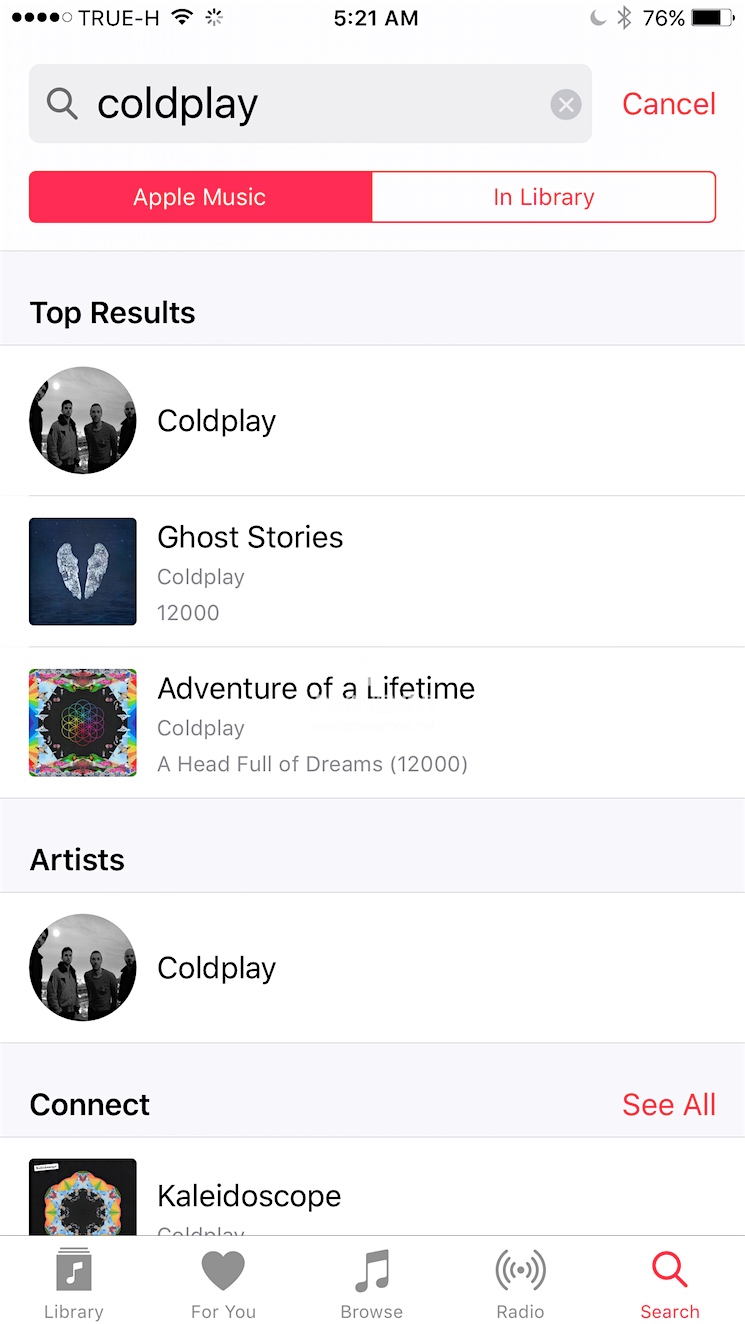This screenshot has height=1324, width=745.
Task: Tap the Wi-Fi status icon
Action: pyautogui.click(x=181, y=18)
